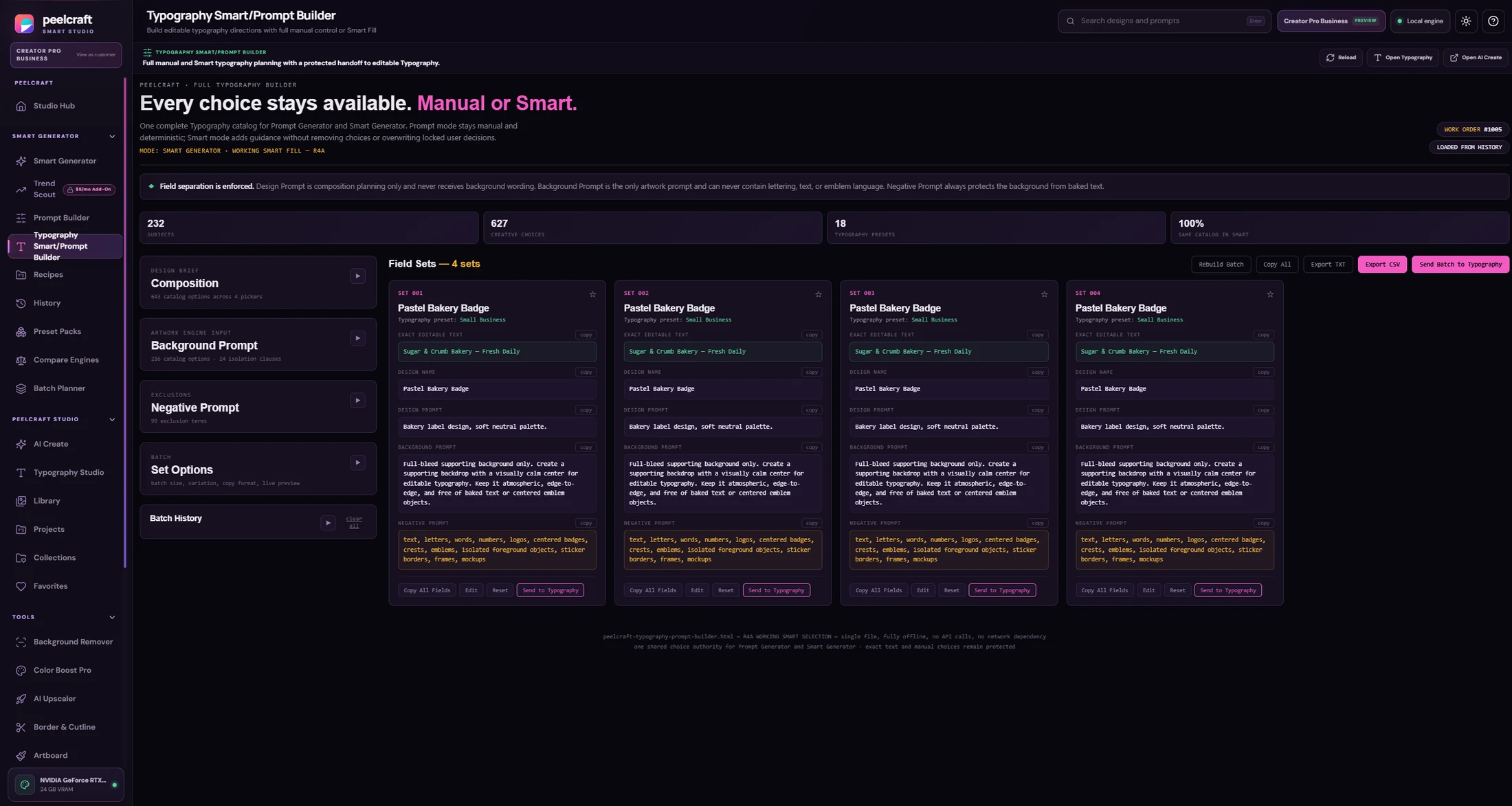Open Compare Engines scale icon
This screenshot has width=1512, height=806.
pyautogui.click(x=21, y=360)
